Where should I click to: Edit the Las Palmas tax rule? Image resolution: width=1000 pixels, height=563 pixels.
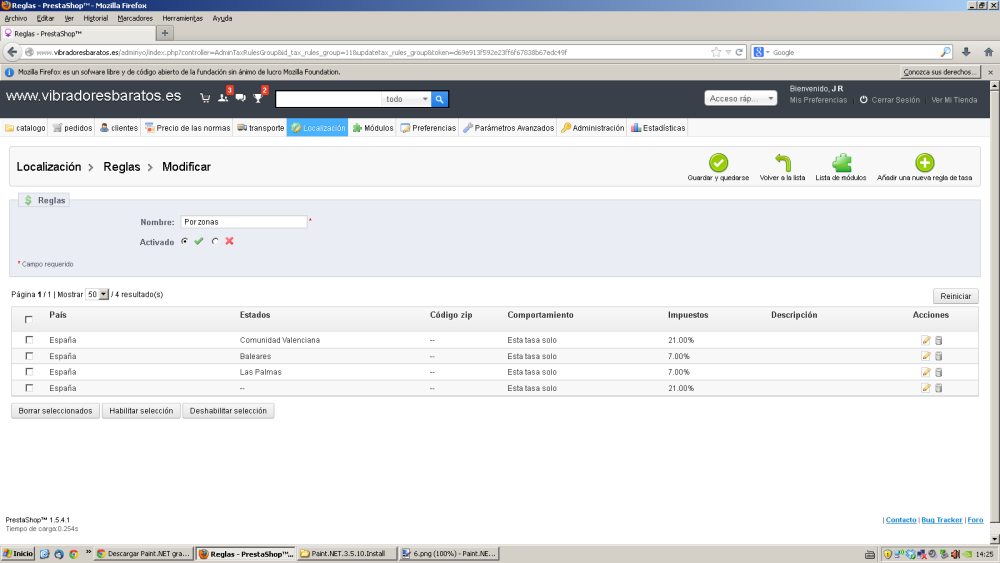coord(926,372)
